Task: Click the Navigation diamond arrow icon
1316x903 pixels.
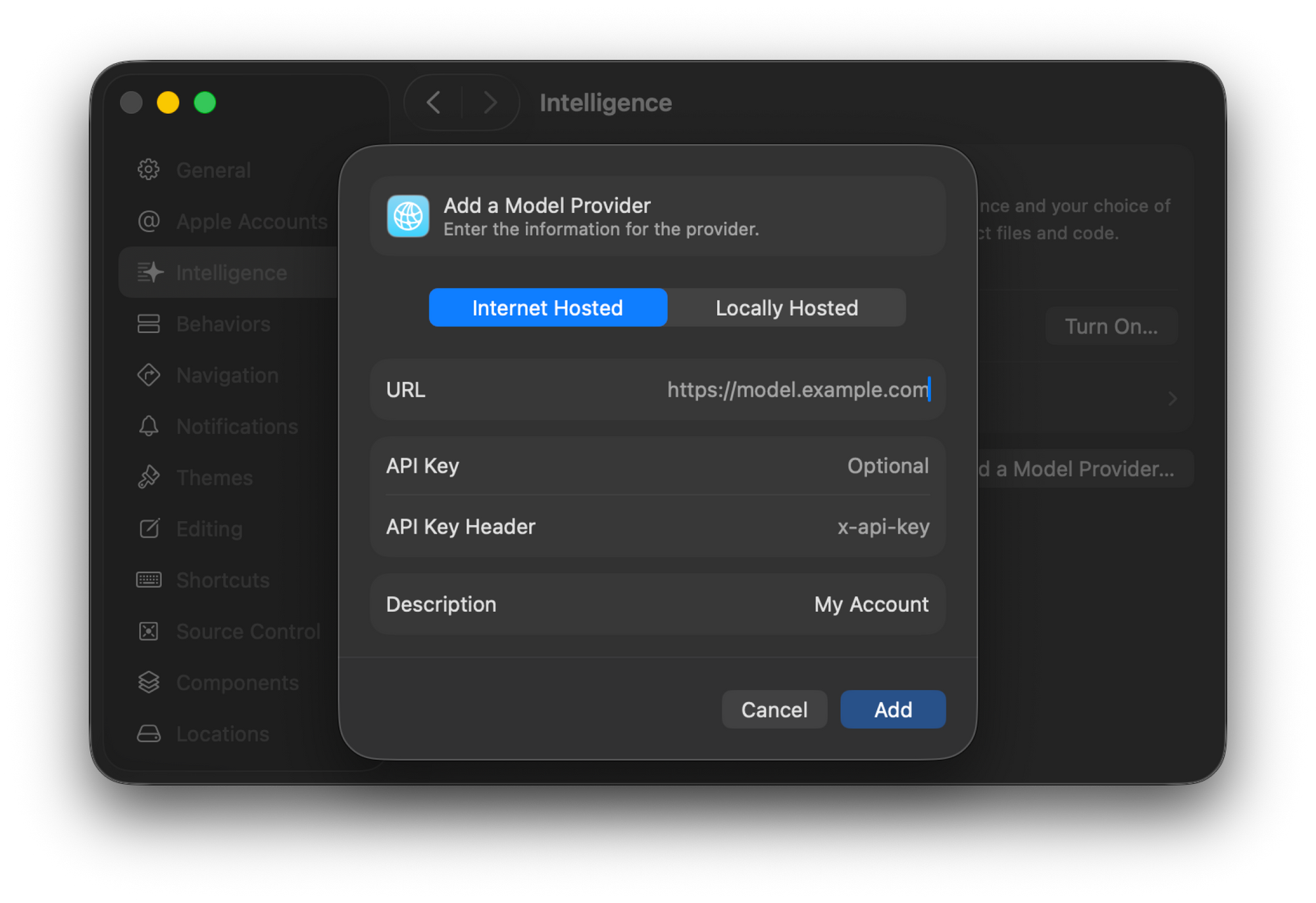Action: click(x=149, y=375)
